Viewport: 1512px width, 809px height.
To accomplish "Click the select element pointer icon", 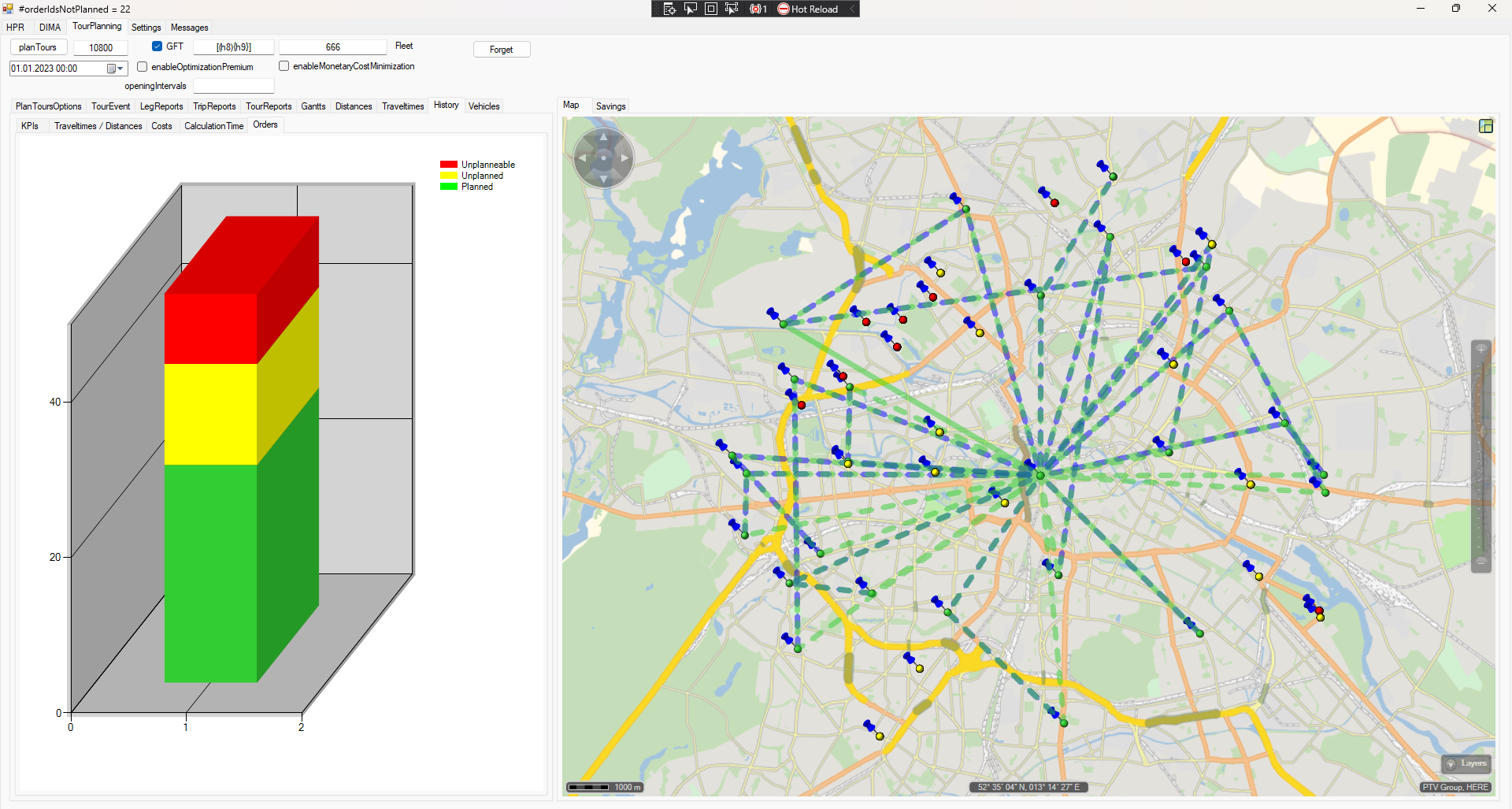I will point(691,9).
